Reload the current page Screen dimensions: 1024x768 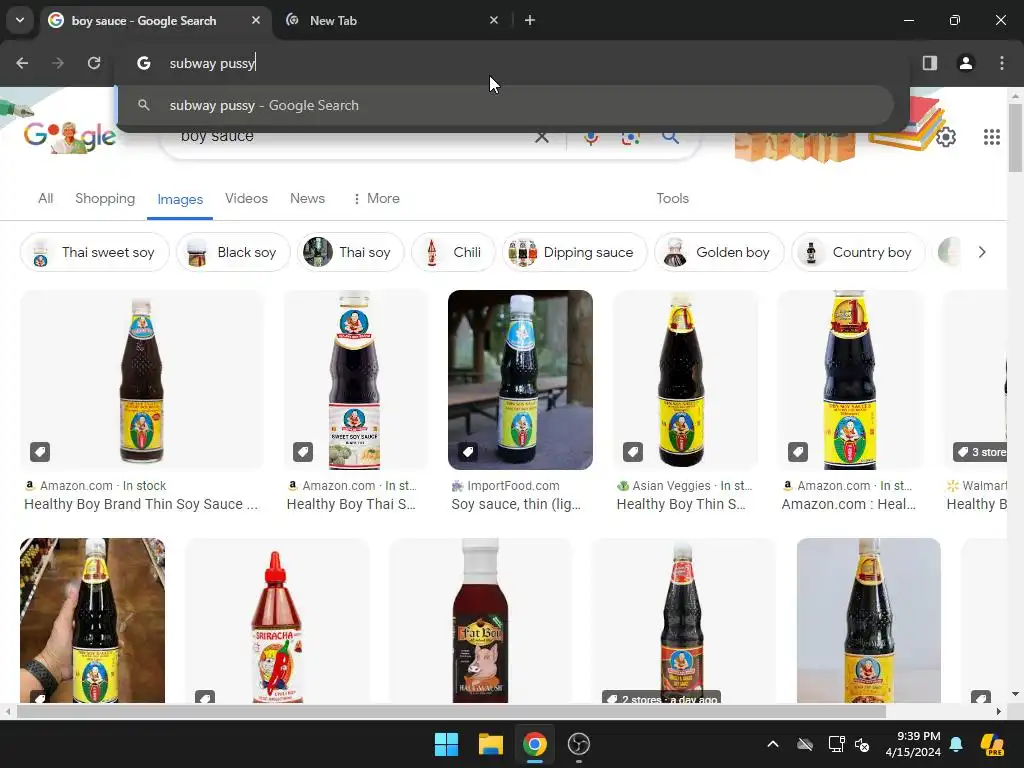[94, 63]
